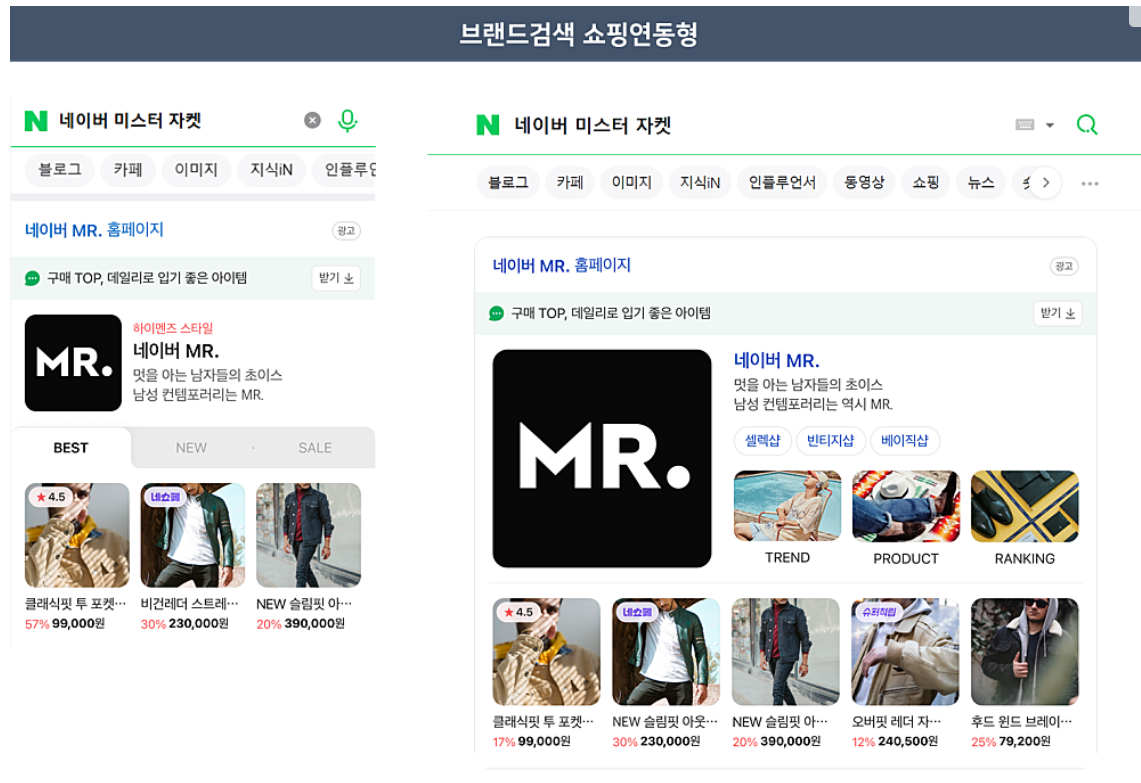This screenshot has width=1141, height=783.
Task: Open the NEW 슬림핏 아웃… product image
Action: pos(666,651)
